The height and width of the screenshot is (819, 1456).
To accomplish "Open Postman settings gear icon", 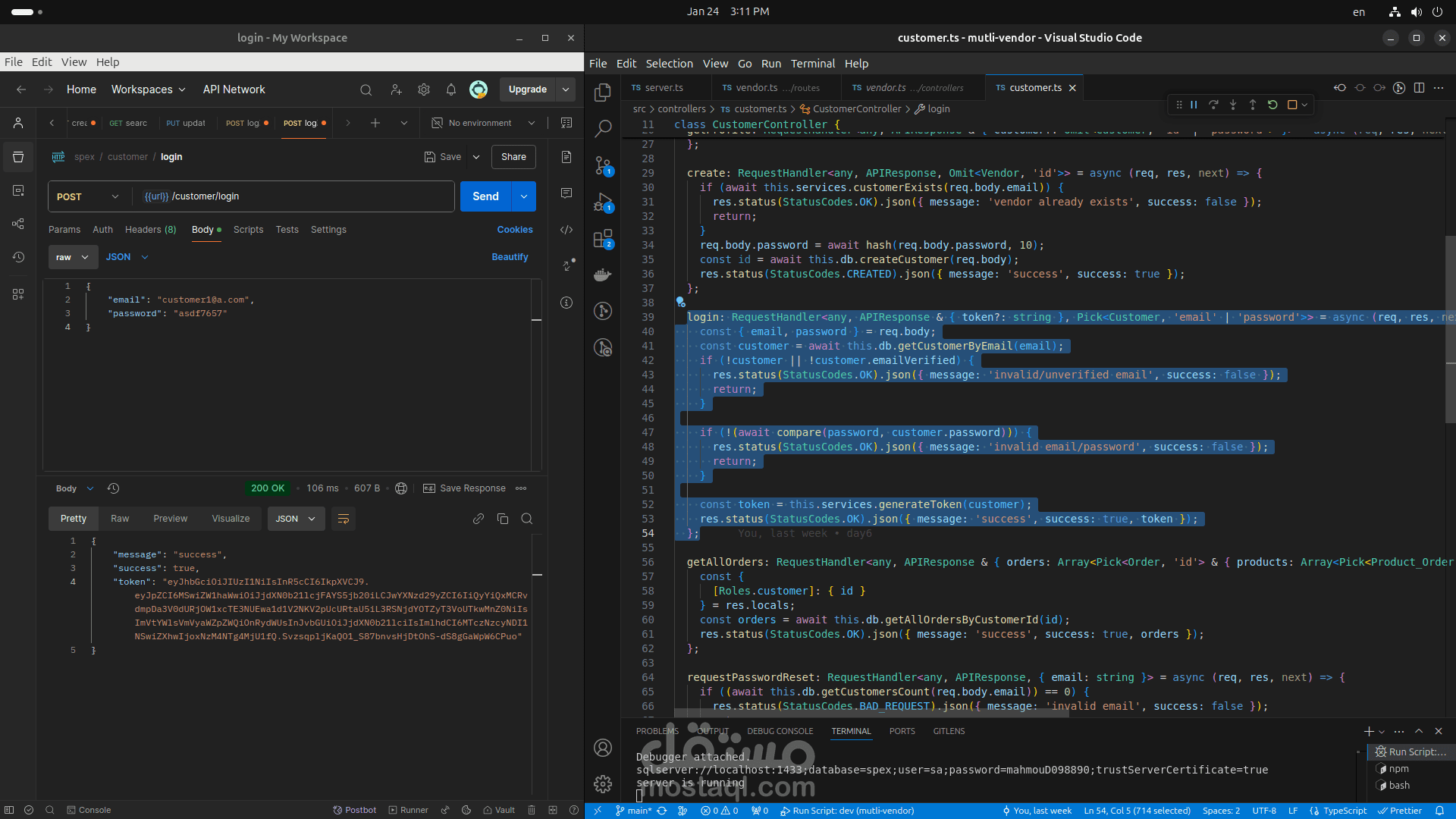I will coord(424,89).
